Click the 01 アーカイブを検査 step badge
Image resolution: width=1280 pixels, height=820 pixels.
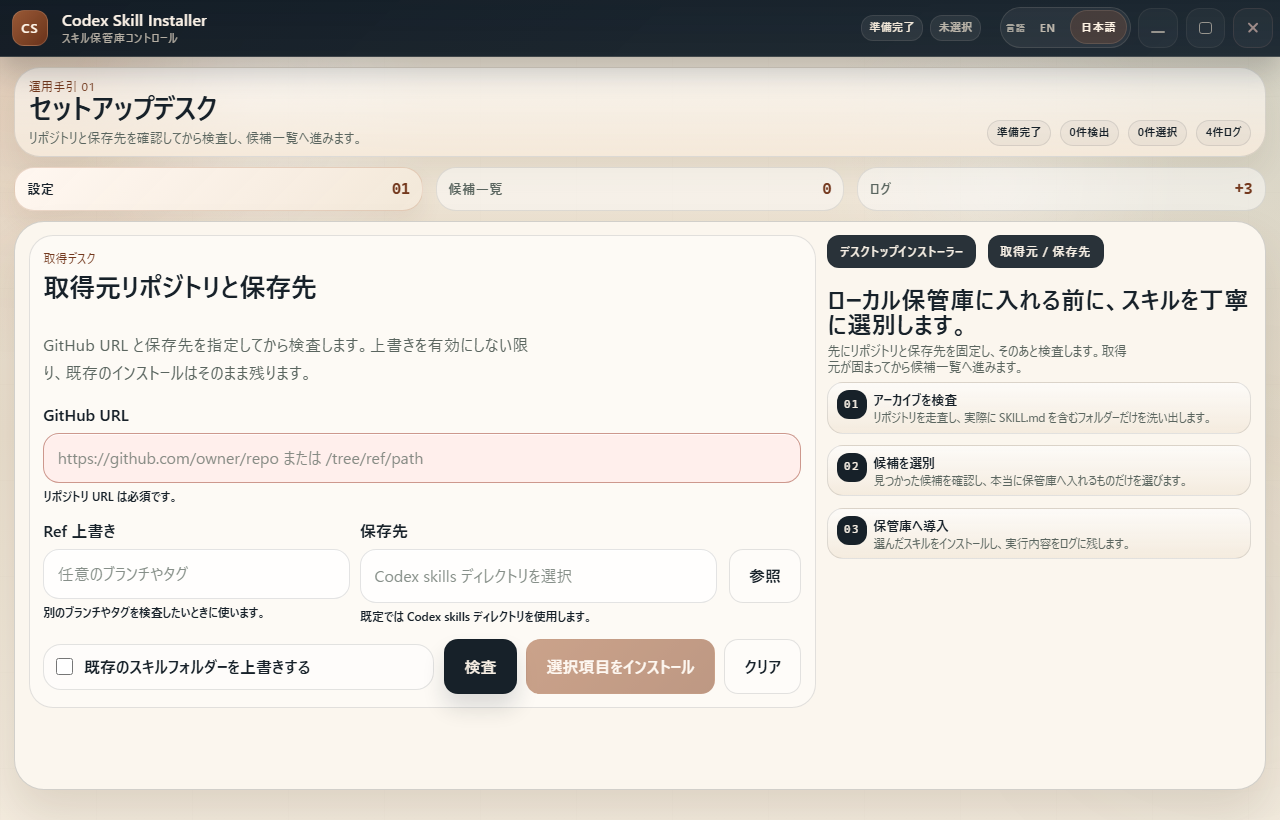coord(851,405)
